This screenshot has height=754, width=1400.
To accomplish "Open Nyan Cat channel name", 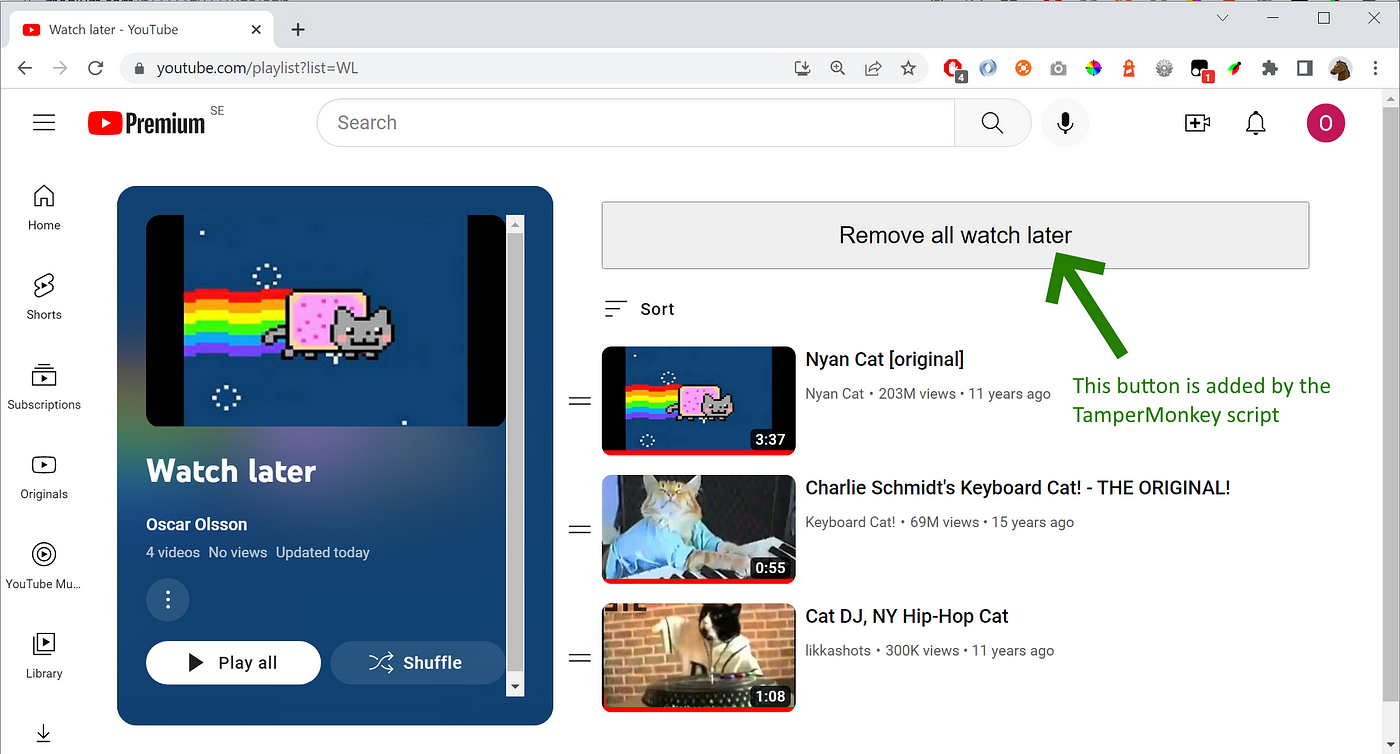I will click(835, 394).
